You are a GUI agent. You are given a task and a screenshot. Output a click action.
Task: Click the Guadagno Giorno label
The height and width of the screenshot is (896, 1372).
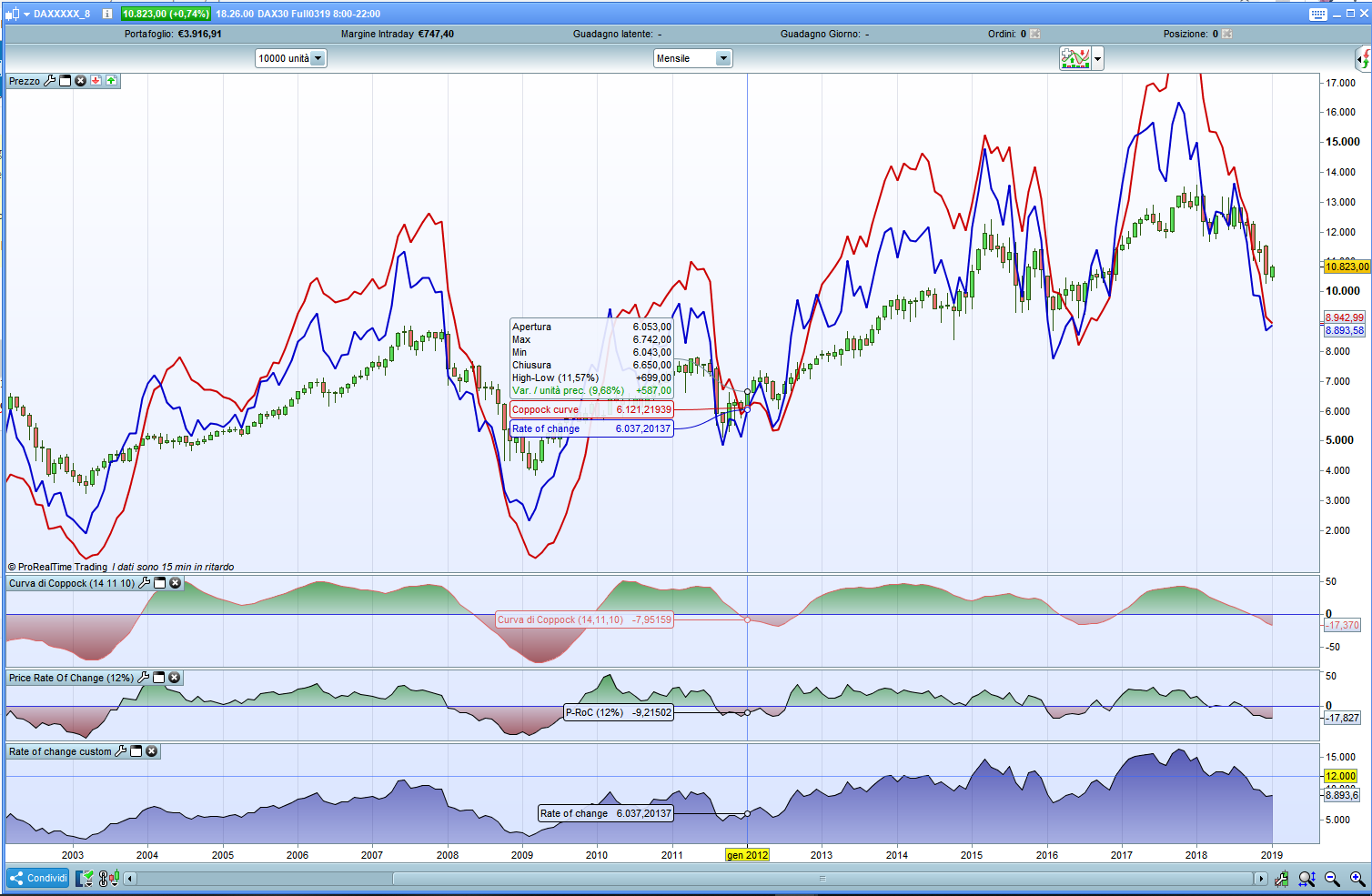click(x=820, y=34)
